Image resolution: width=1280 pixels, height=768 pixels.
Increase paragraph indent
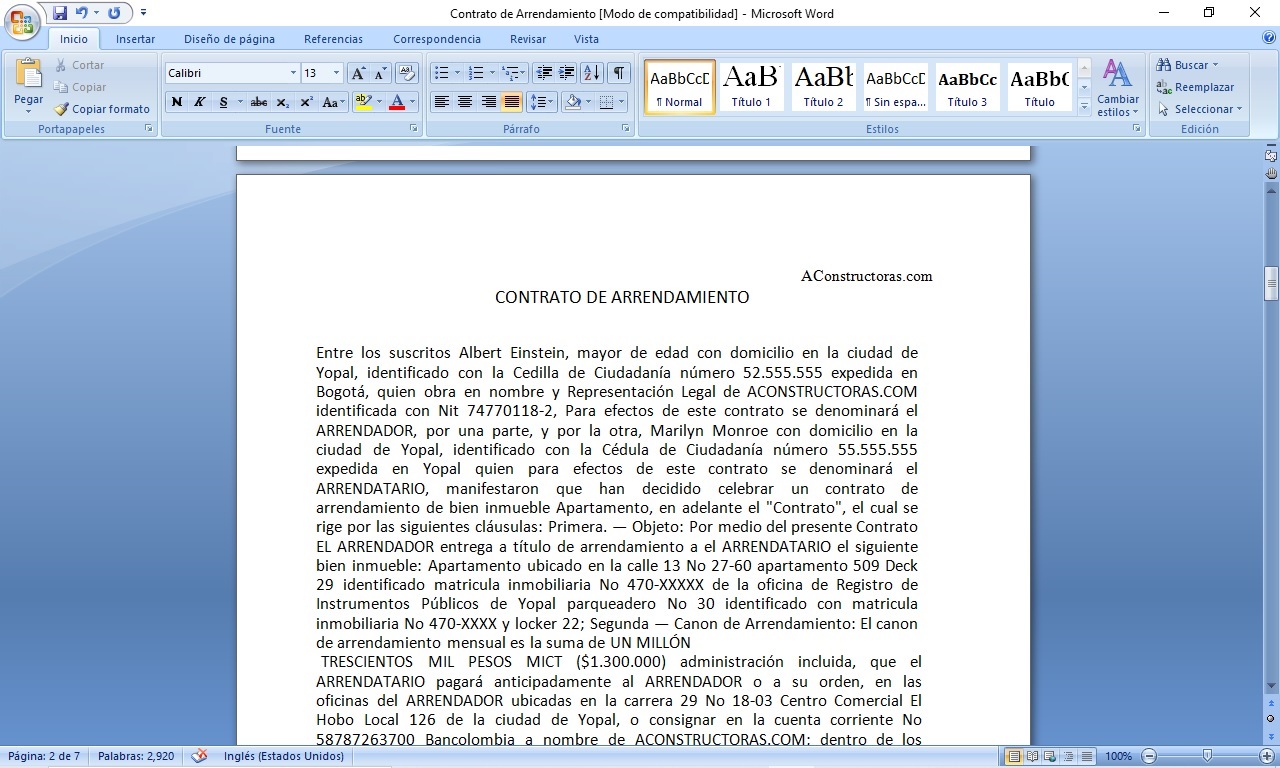tap(567, 73)
